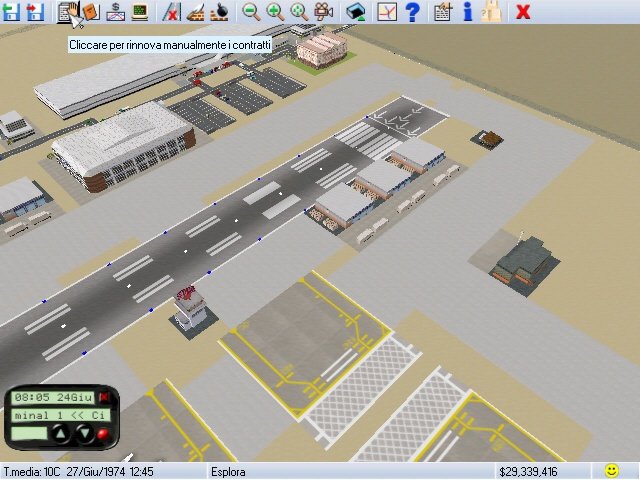This screenshot has height=480, width=640.
Task: Click the yellow smiley face in status bar
Action: (x=611, y=471)
